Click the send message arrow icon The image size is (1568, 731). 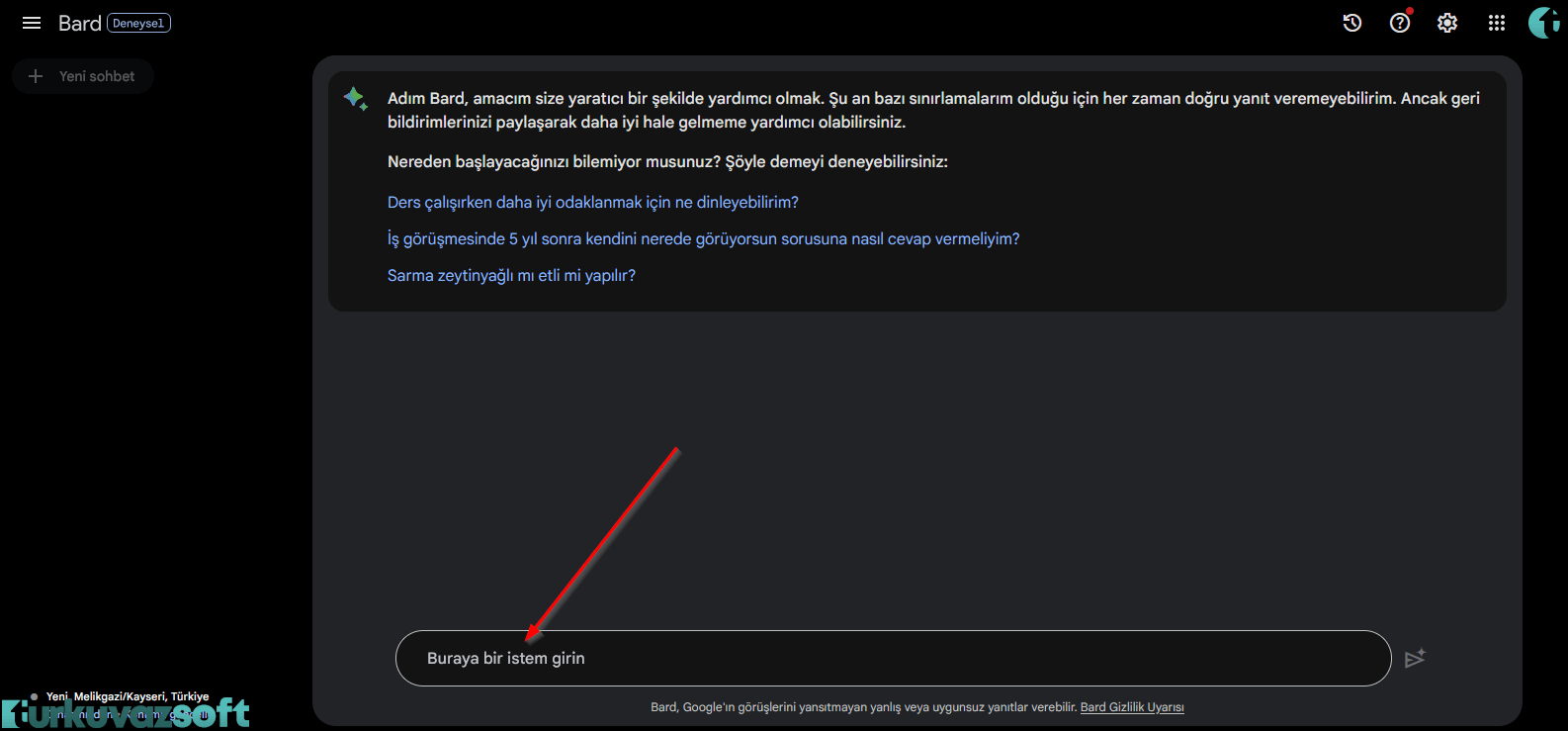coord(1415,658)
